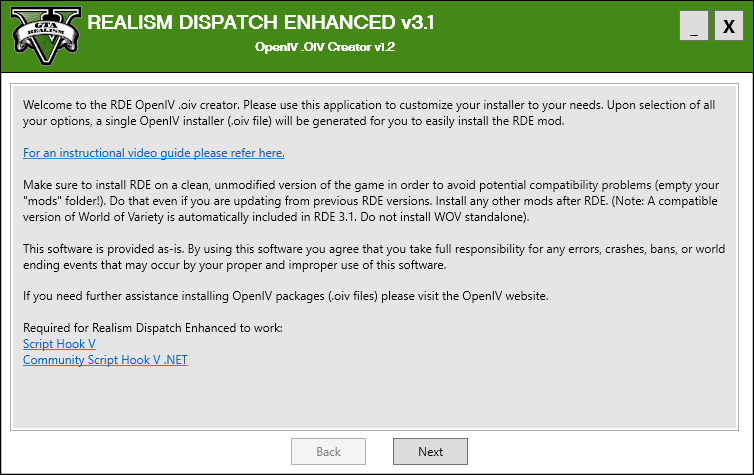Open the instructional video guide link
Image resolution: width=754 pixels, height=475 pixels.
(x=154, y=153)
